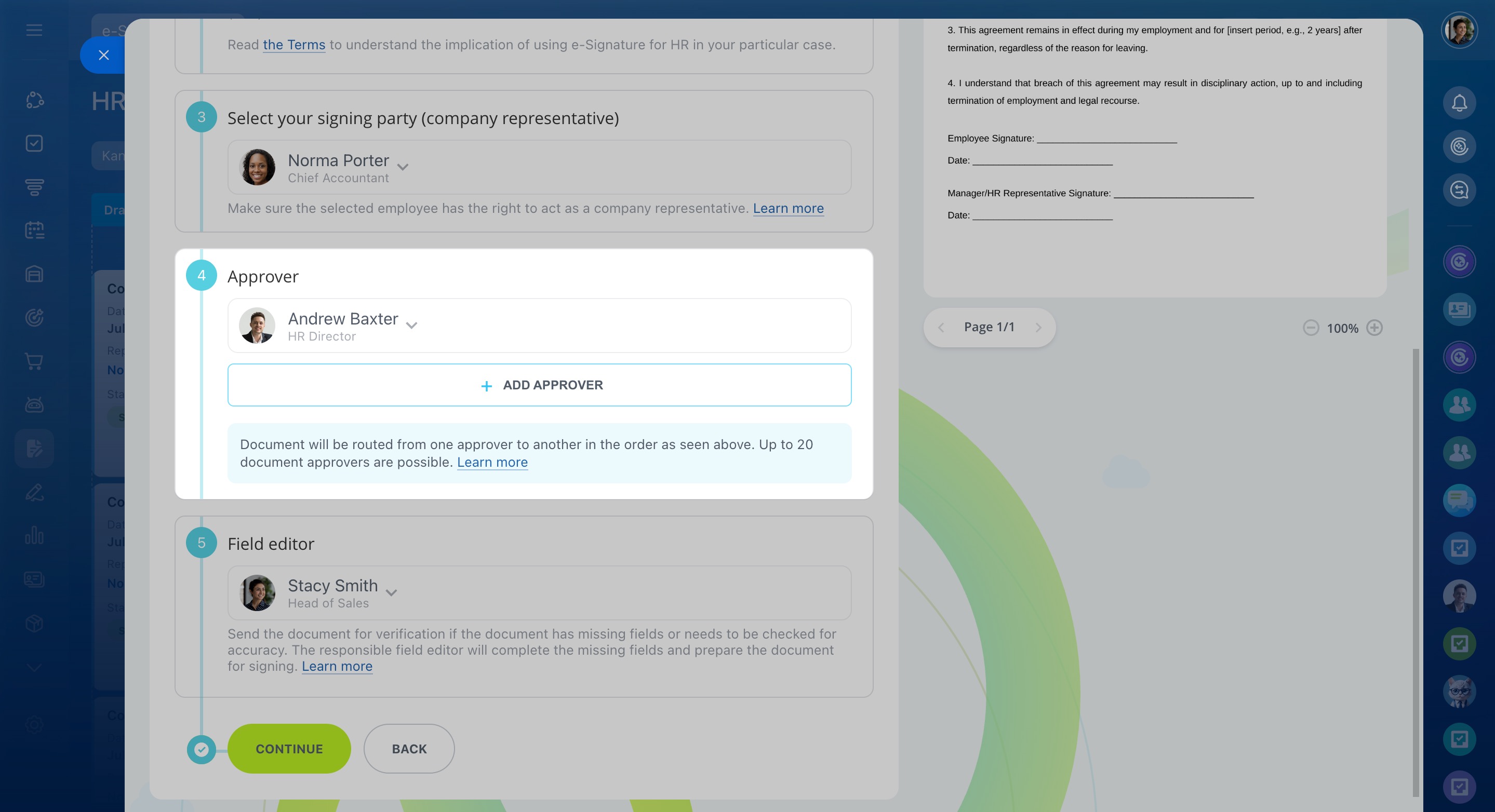
Task: Open settings gear in left sidebar
Action: pos(34,724)
